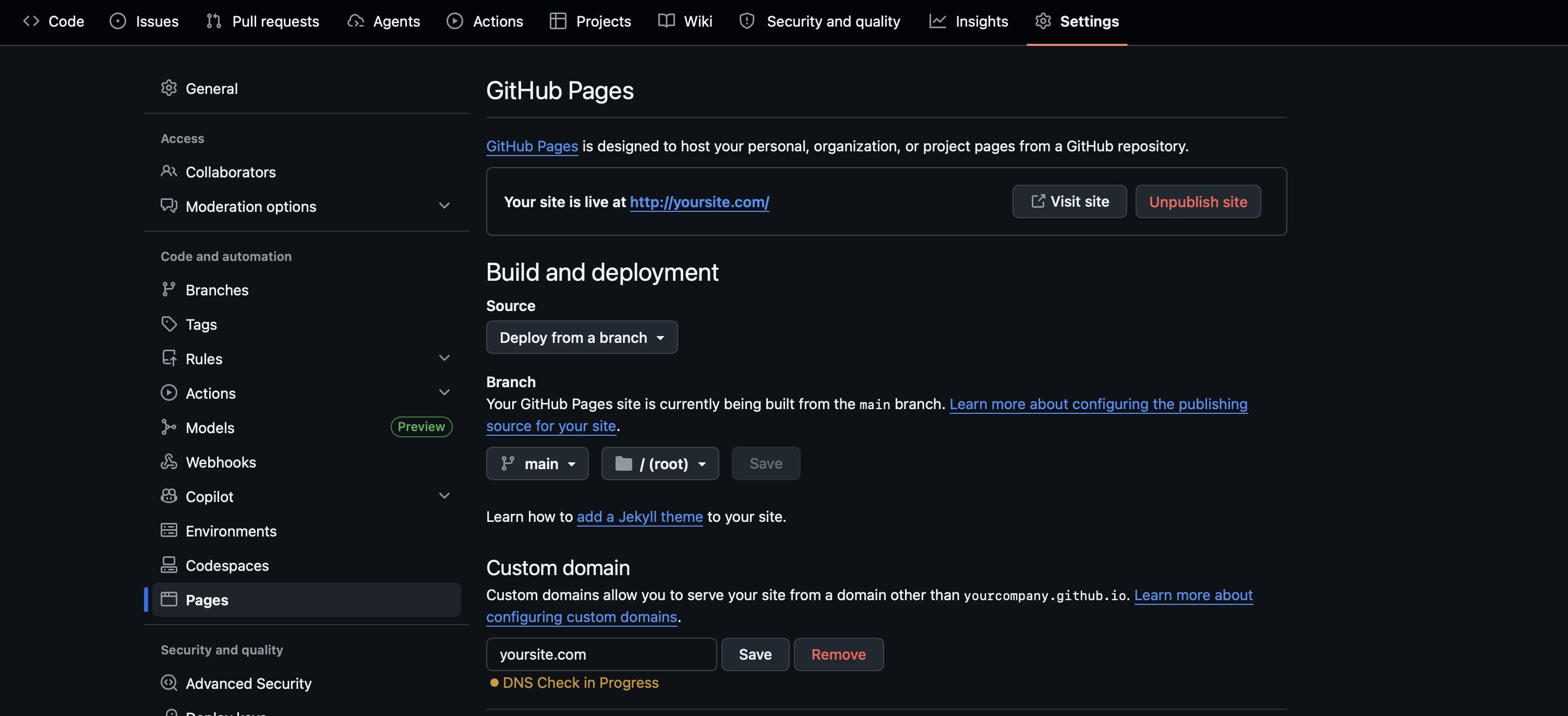The width and height of the screenshot is (1568, 716).
Task: Click the Settings gear icon in top navigation
Action: tap(1043, 21)
